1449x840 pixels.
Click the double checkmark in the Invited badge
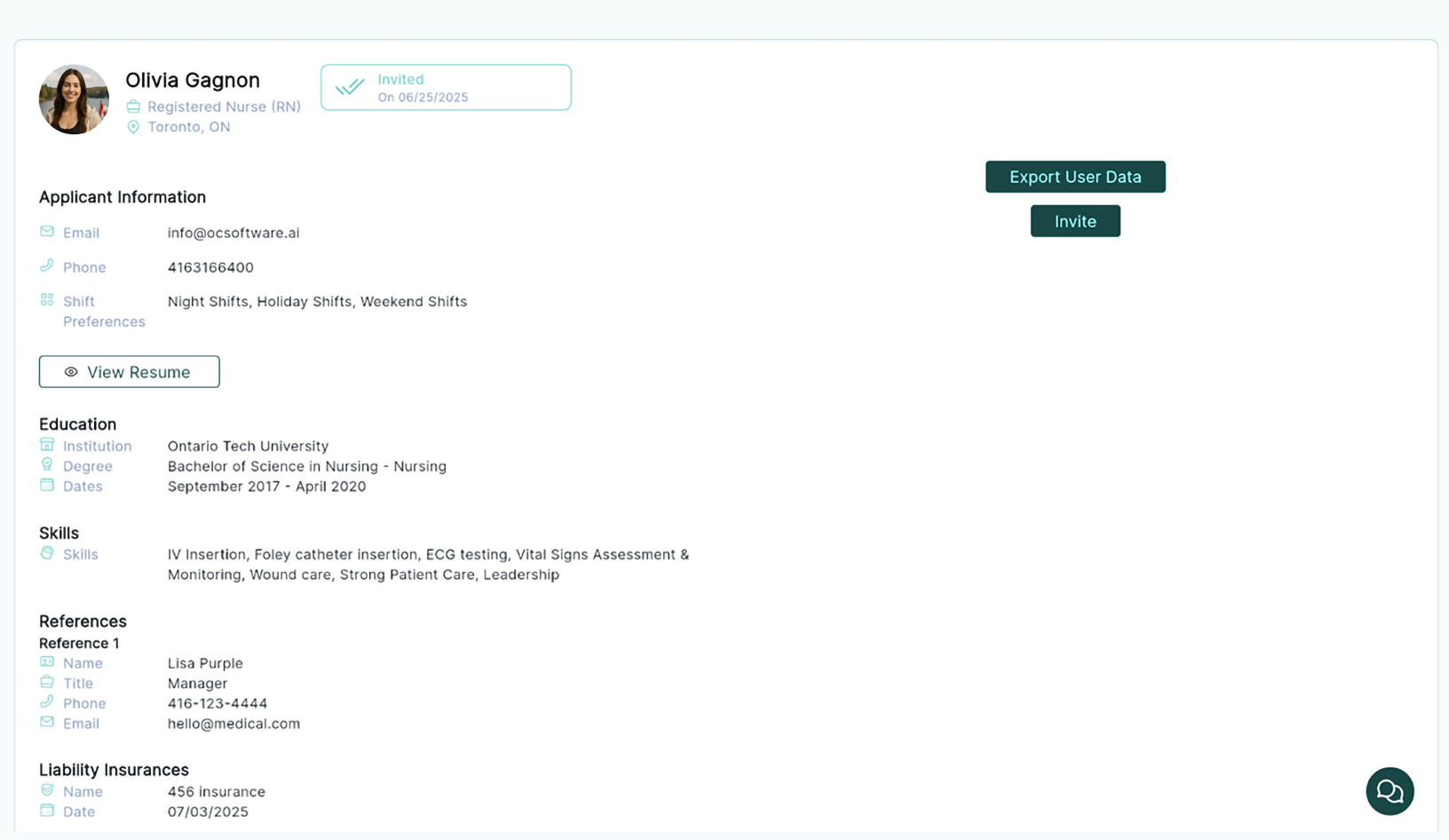pos(350,87)
